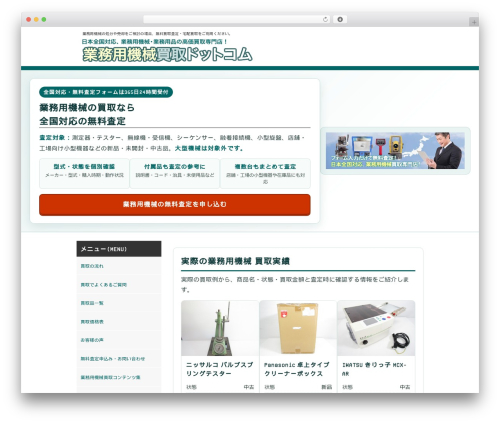Click the macOS red close window button
Screen dimensions: 500x423
point(29,19)
